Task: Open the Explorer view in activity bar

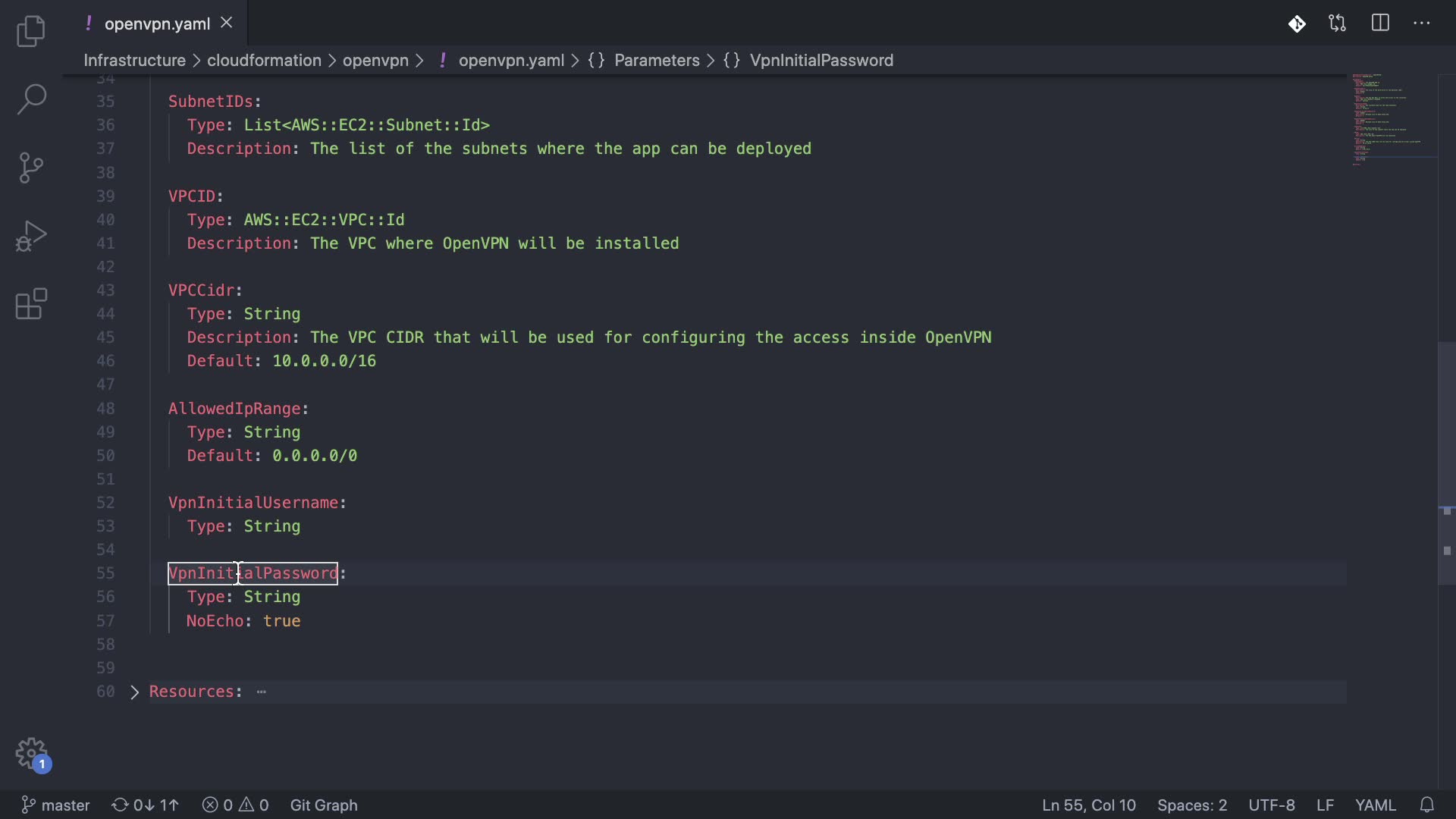Action: coord(31,31)
